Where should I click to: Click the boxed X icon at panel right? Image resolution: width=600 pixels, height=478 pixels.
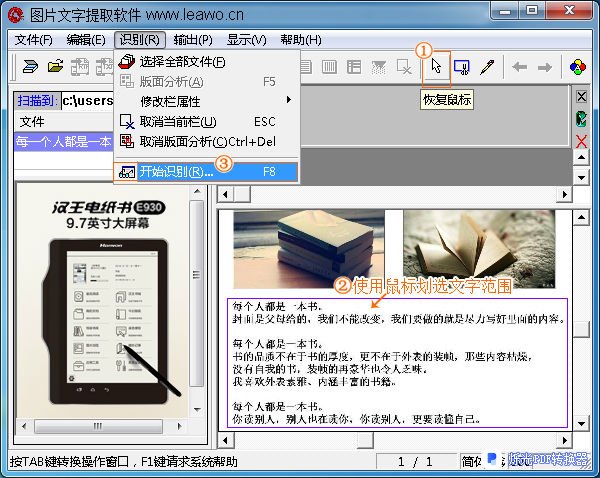581,96
